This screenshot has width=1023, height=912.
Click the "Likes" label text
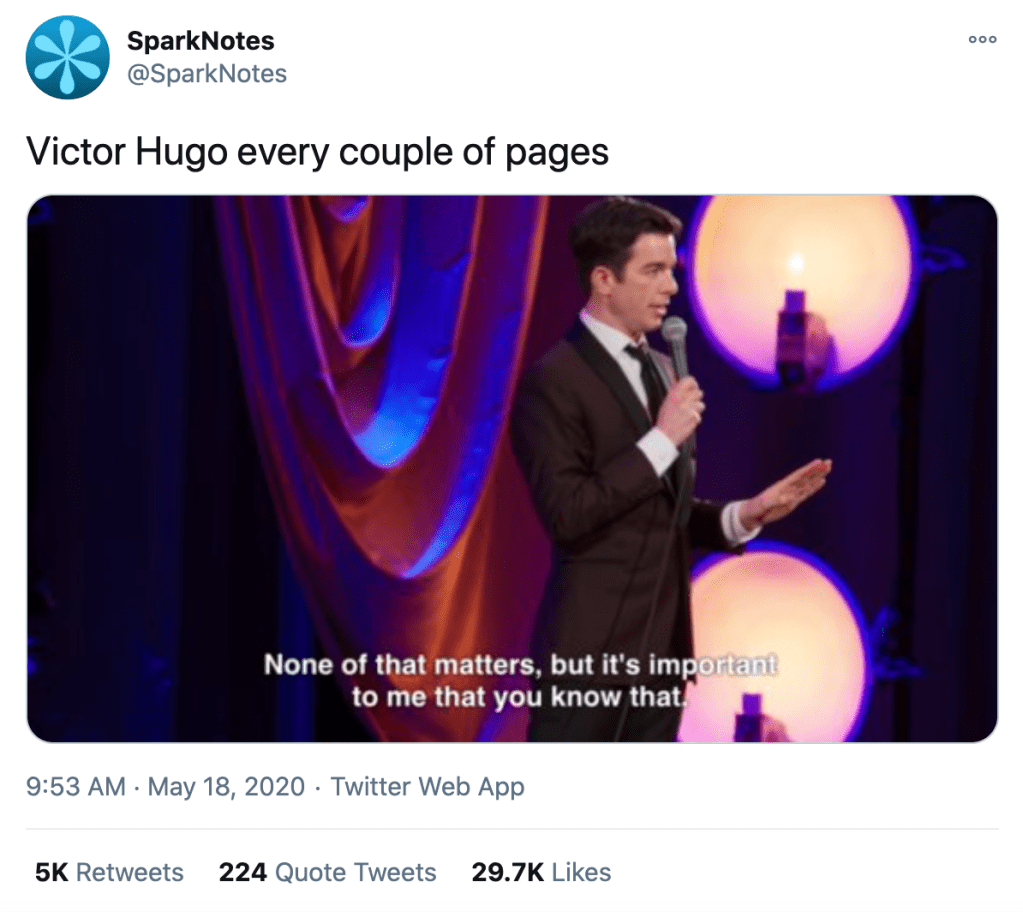[581, 872]
